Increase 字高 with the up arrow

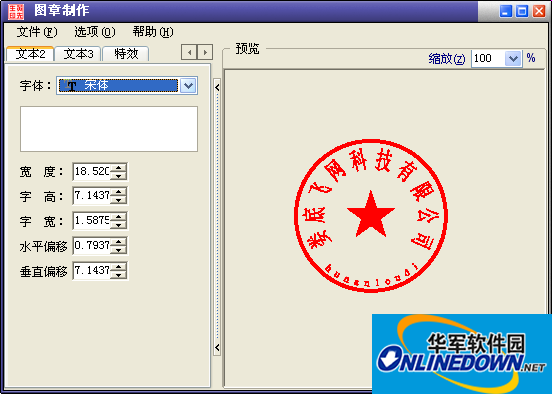coord(119,192)
